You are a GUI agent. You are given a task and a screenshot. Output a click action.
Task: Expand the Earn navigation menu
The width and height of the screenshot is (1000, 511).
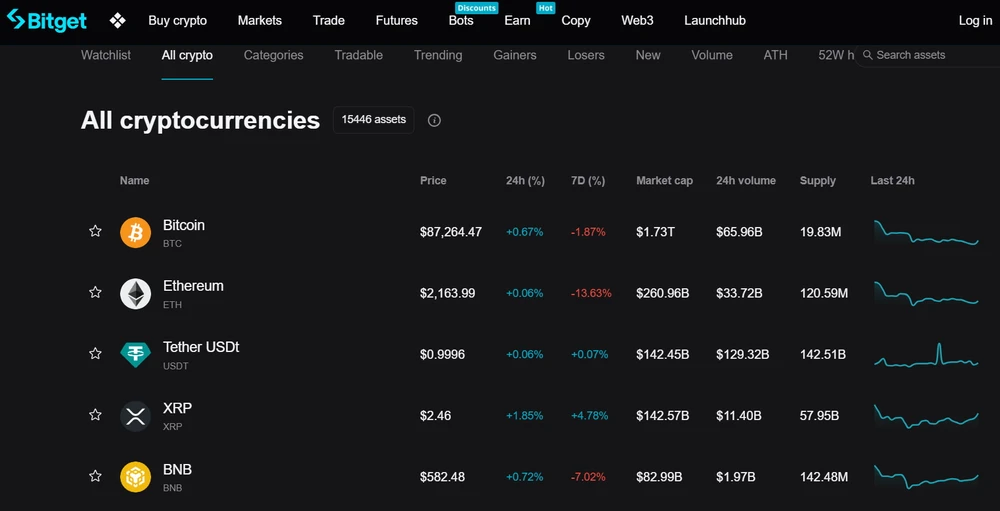point(517,20)
